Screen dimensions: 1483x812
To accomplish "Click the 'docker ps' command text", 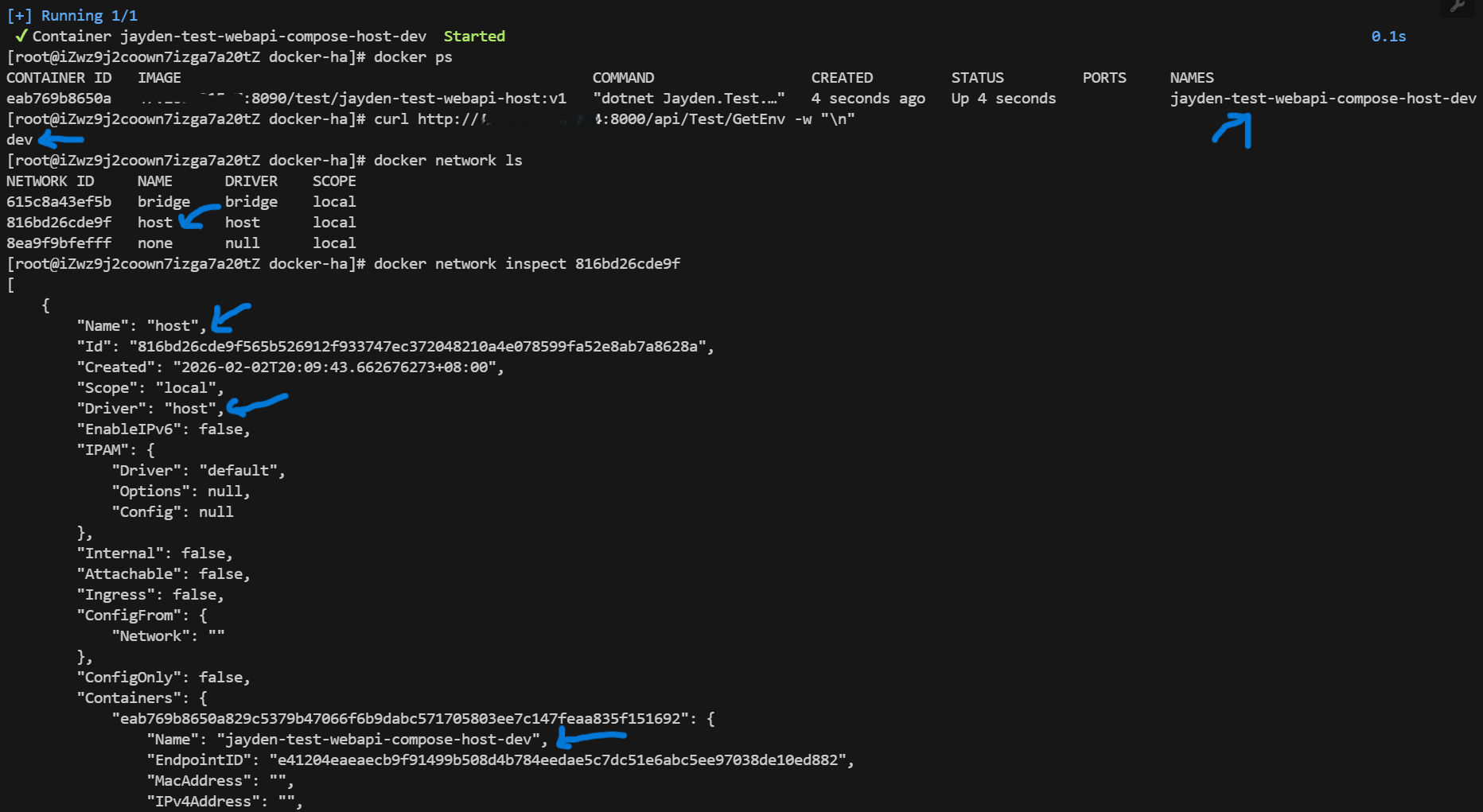I will 413,57.
